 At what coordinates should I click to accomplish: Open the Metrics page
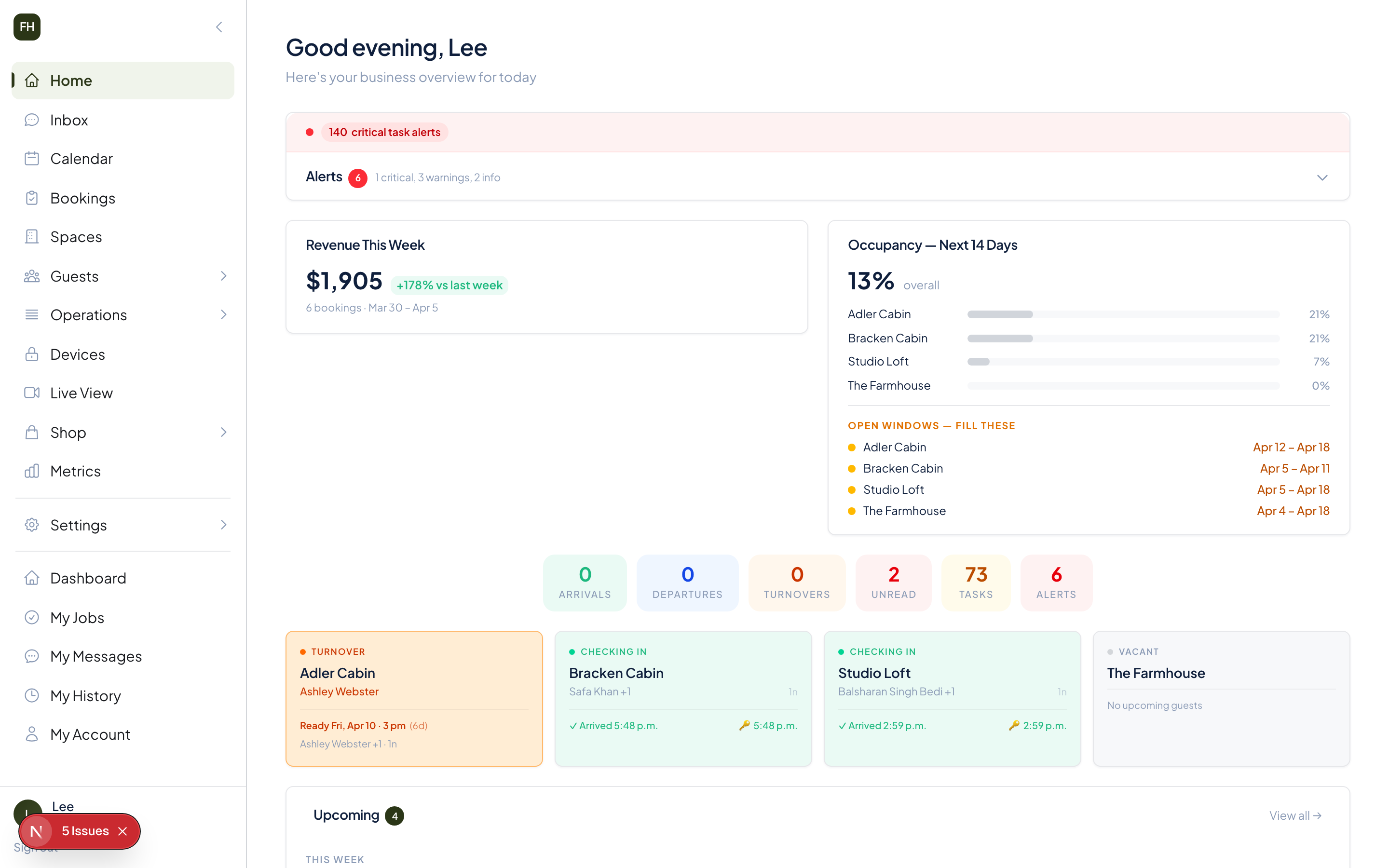pyautogui.click(x=123, y=471)
